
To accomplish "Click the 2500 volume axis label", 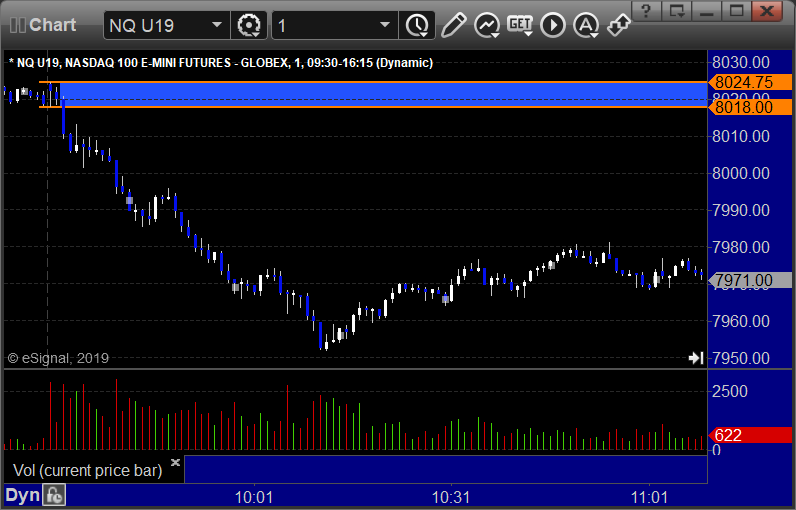I will 729,391.
